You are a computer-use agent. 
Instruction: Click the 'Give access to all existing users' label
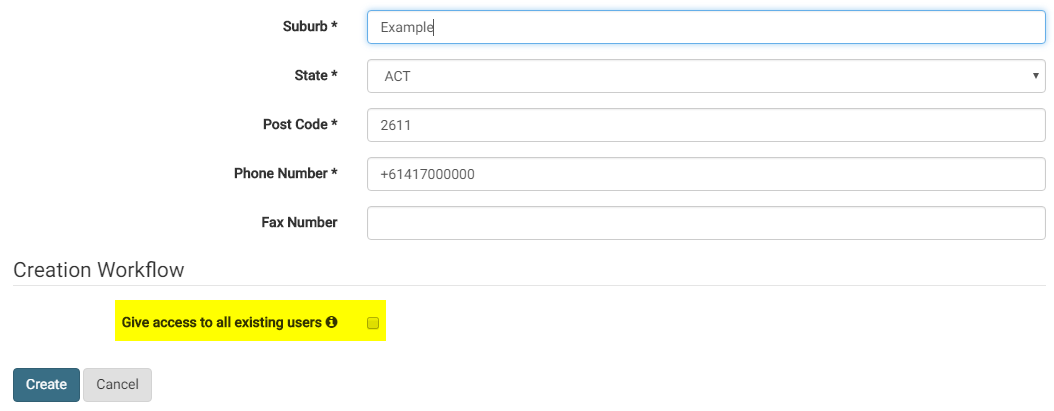221,323
